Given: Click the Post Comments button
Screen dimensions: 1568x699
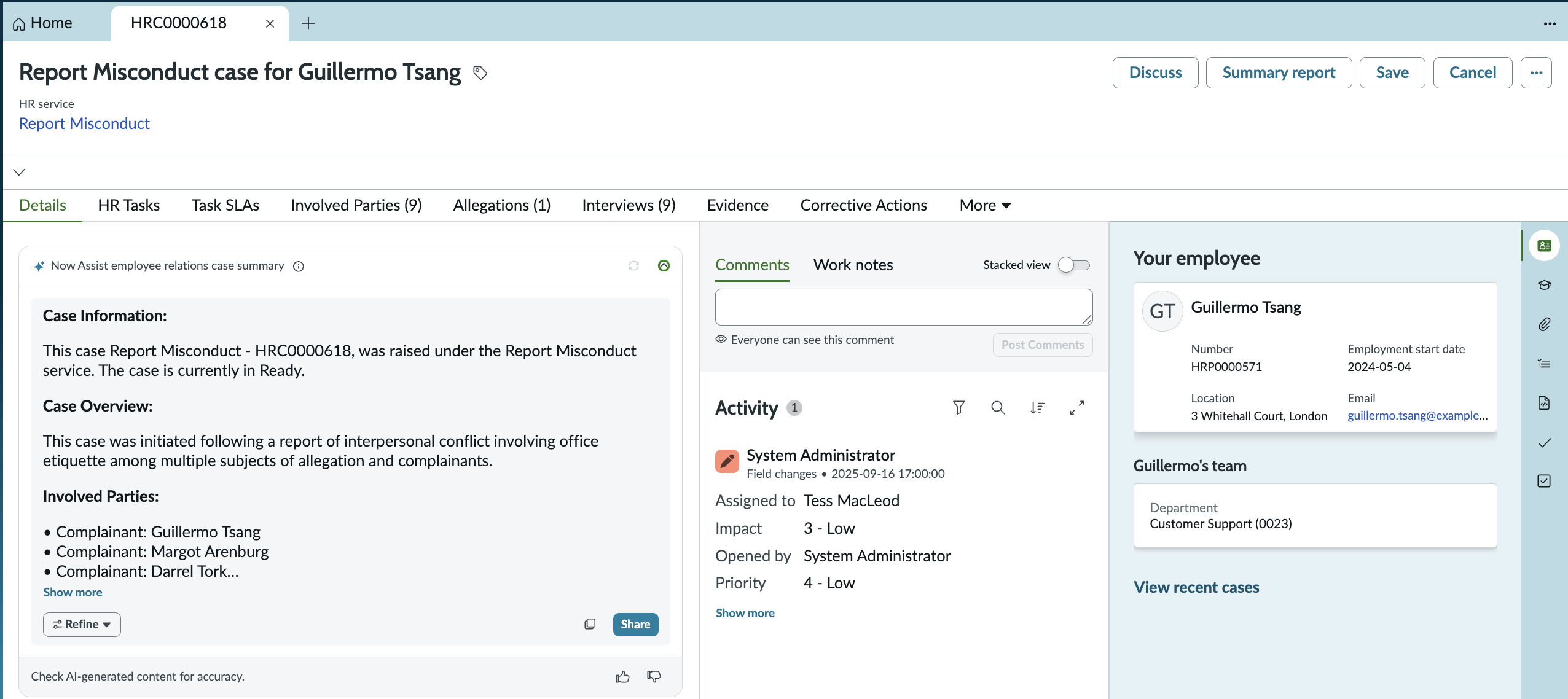Looking at the screenshot, I should [x=1042, y=345].
